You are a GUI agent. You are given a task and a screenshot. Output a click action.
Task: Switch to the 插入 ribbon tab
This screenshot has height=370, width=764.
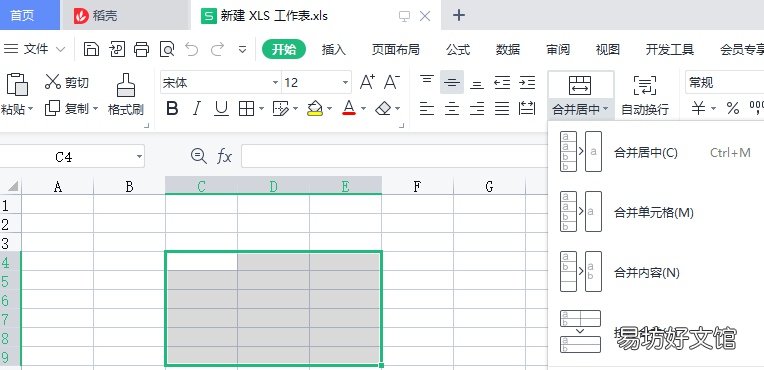tap(333, 49)
